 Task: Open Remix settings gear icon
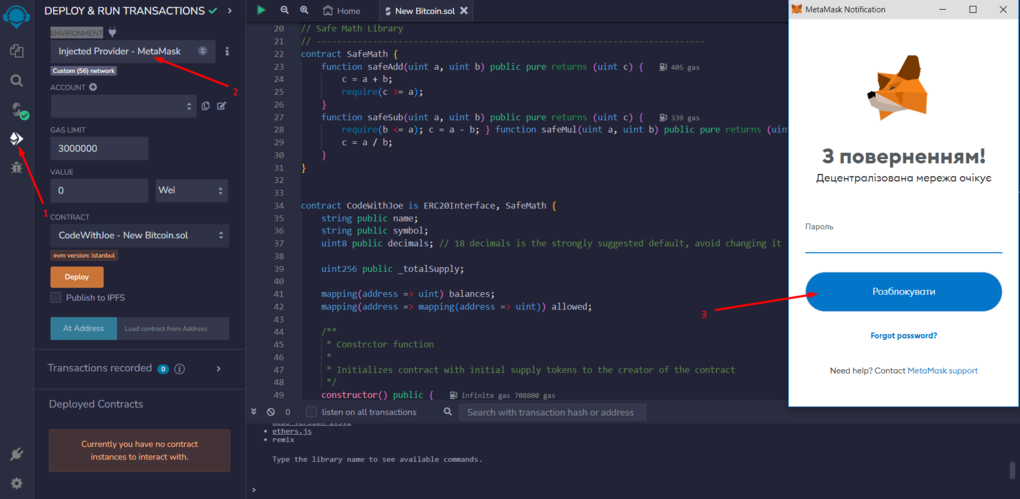pos(16,483)
